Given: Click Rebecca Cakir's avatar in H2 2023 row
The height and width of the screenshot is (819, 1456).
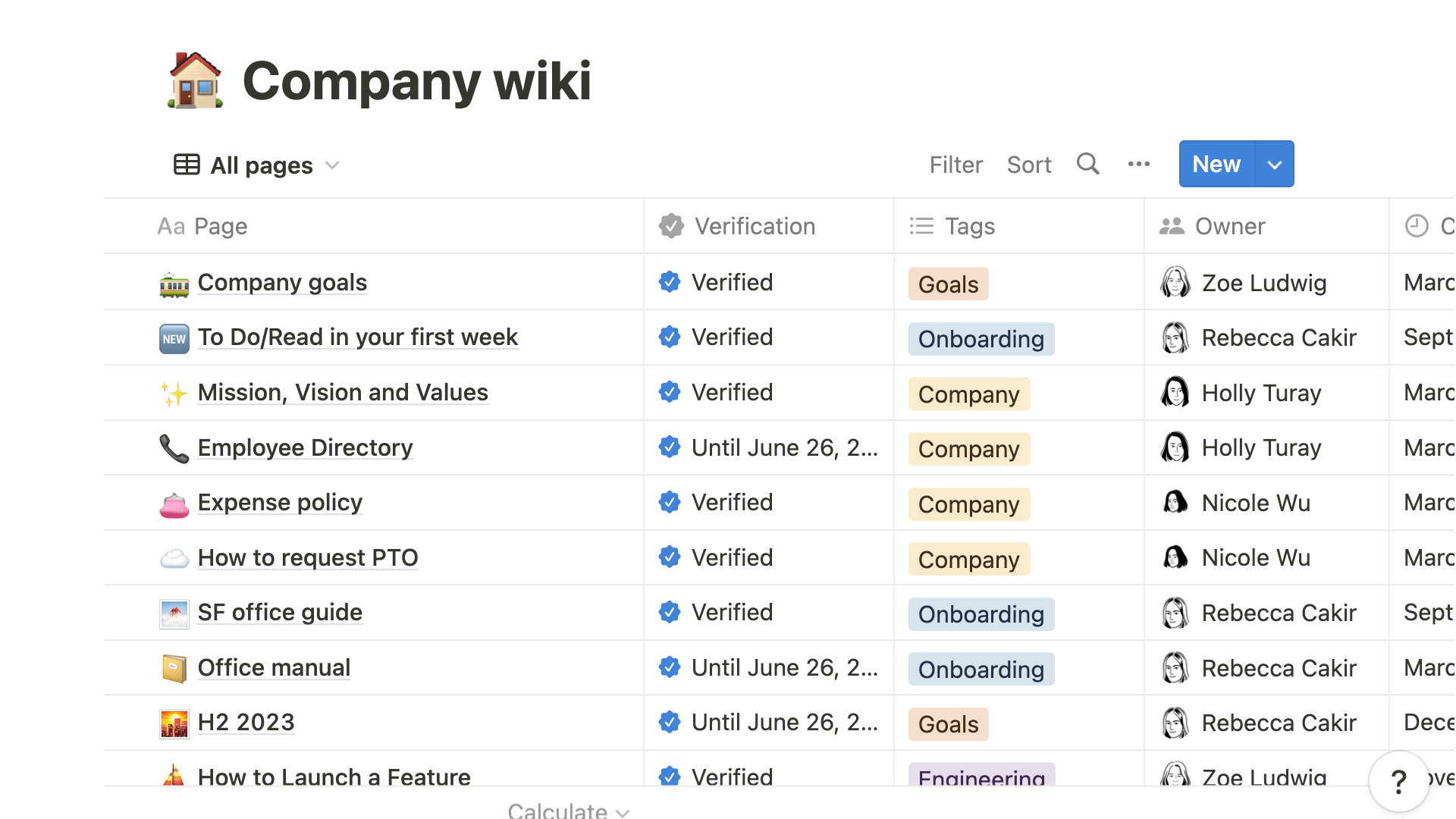Looking at the screenshot, I should (1175, 723).
